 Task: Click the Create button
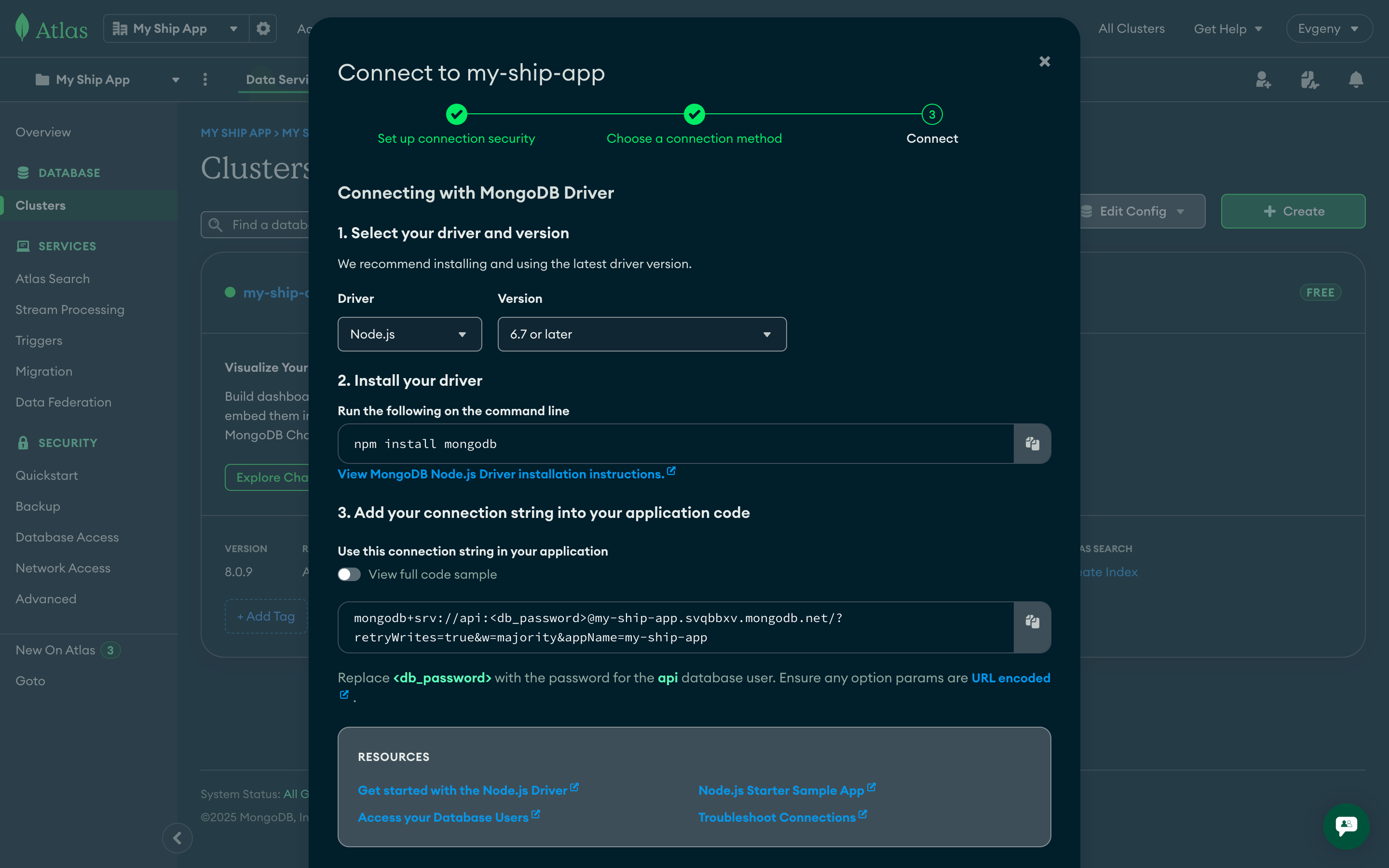point(1293,211)
